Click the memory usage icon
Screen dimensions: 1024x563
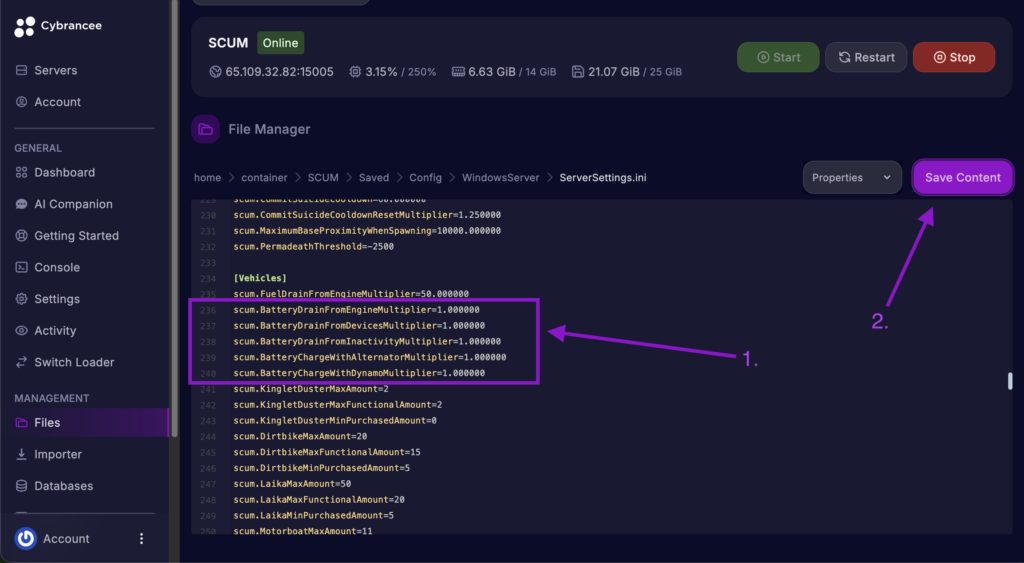coord(458,72)
